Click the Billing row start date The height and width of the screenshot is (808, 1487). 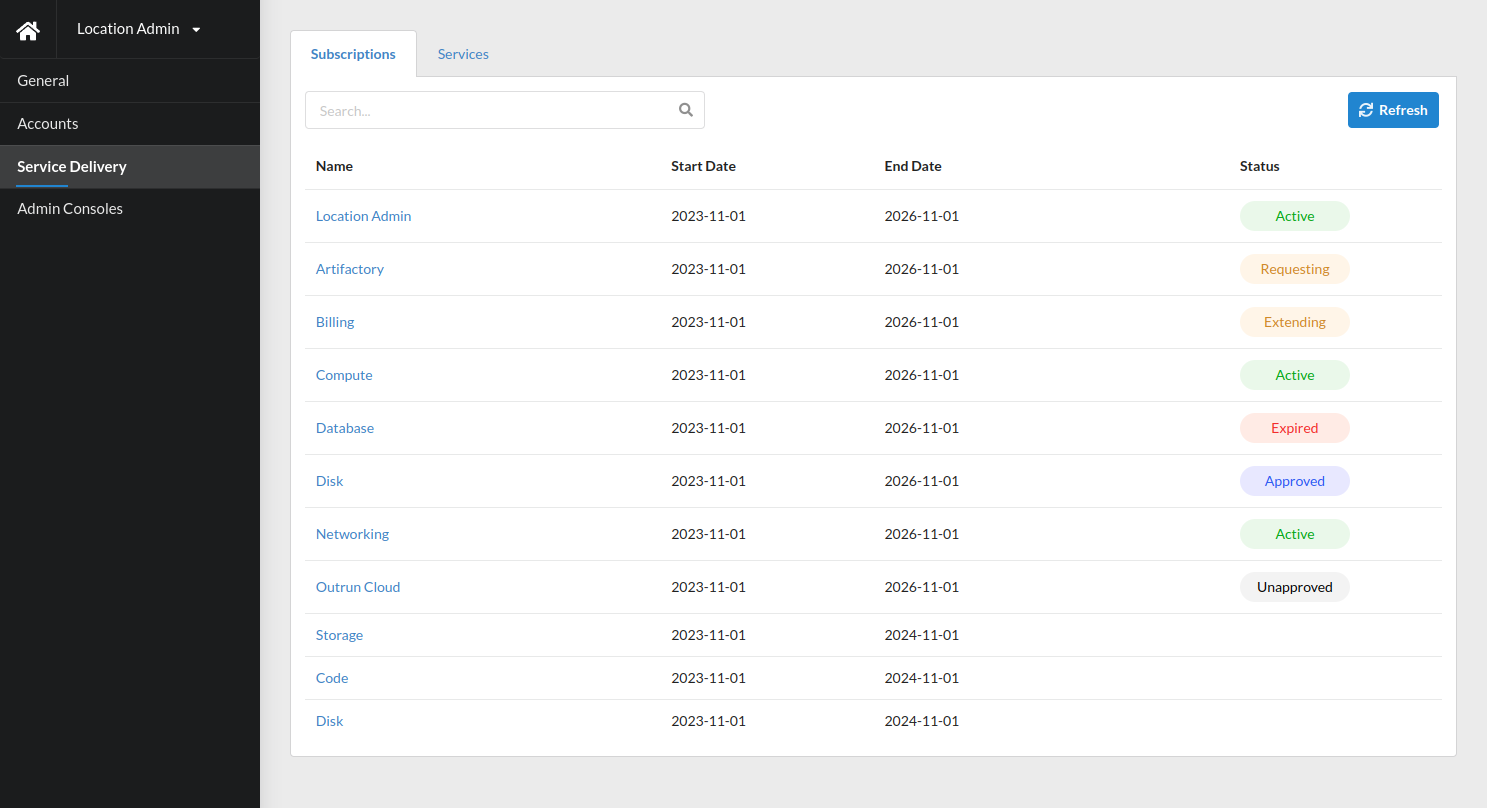(x=708, y=322)
